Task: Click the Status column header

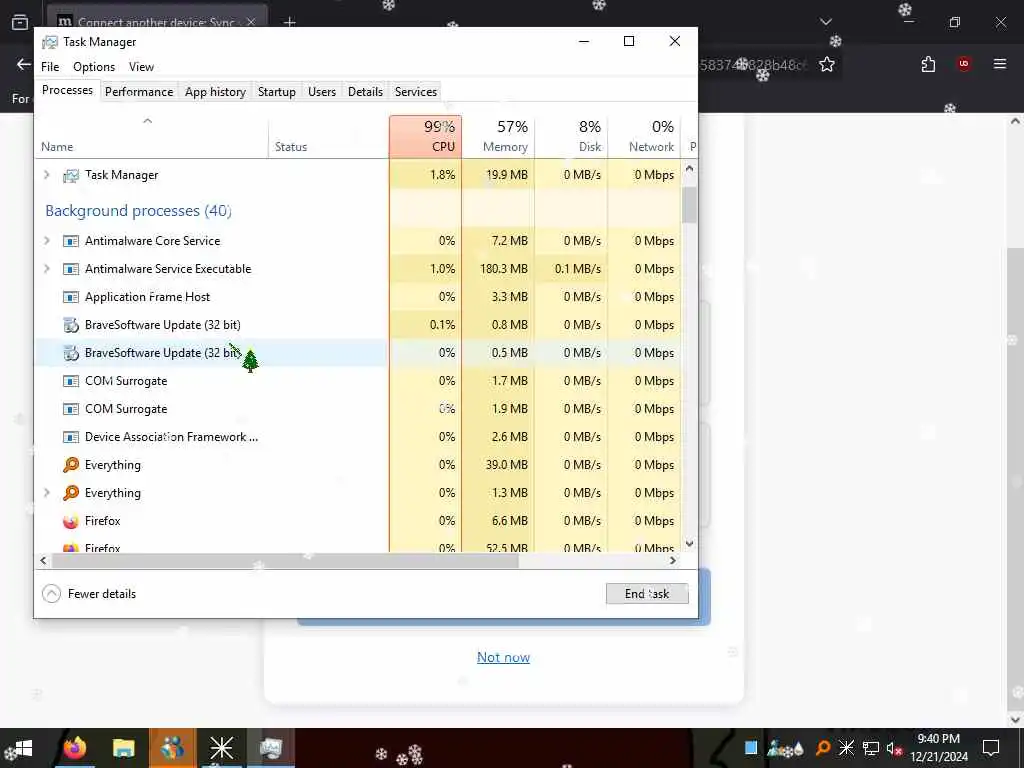Action: point(328,136)
